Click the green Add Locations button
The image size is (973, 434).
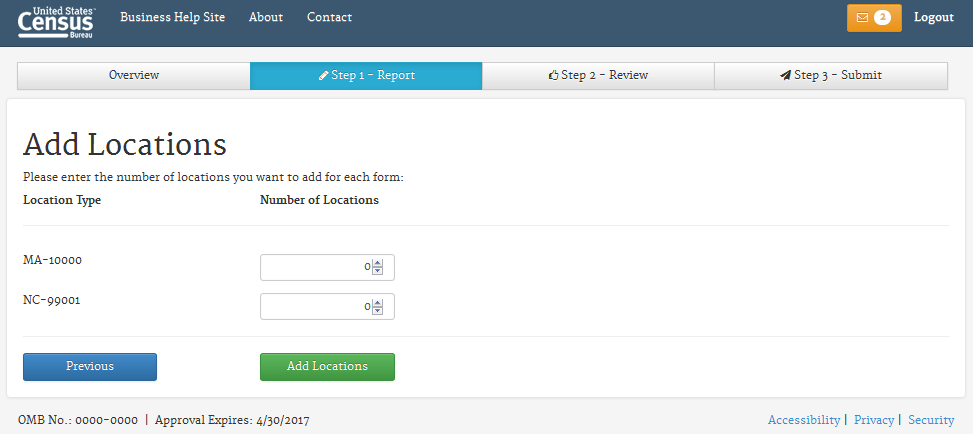pyautogui.click(x=327, y=367)
